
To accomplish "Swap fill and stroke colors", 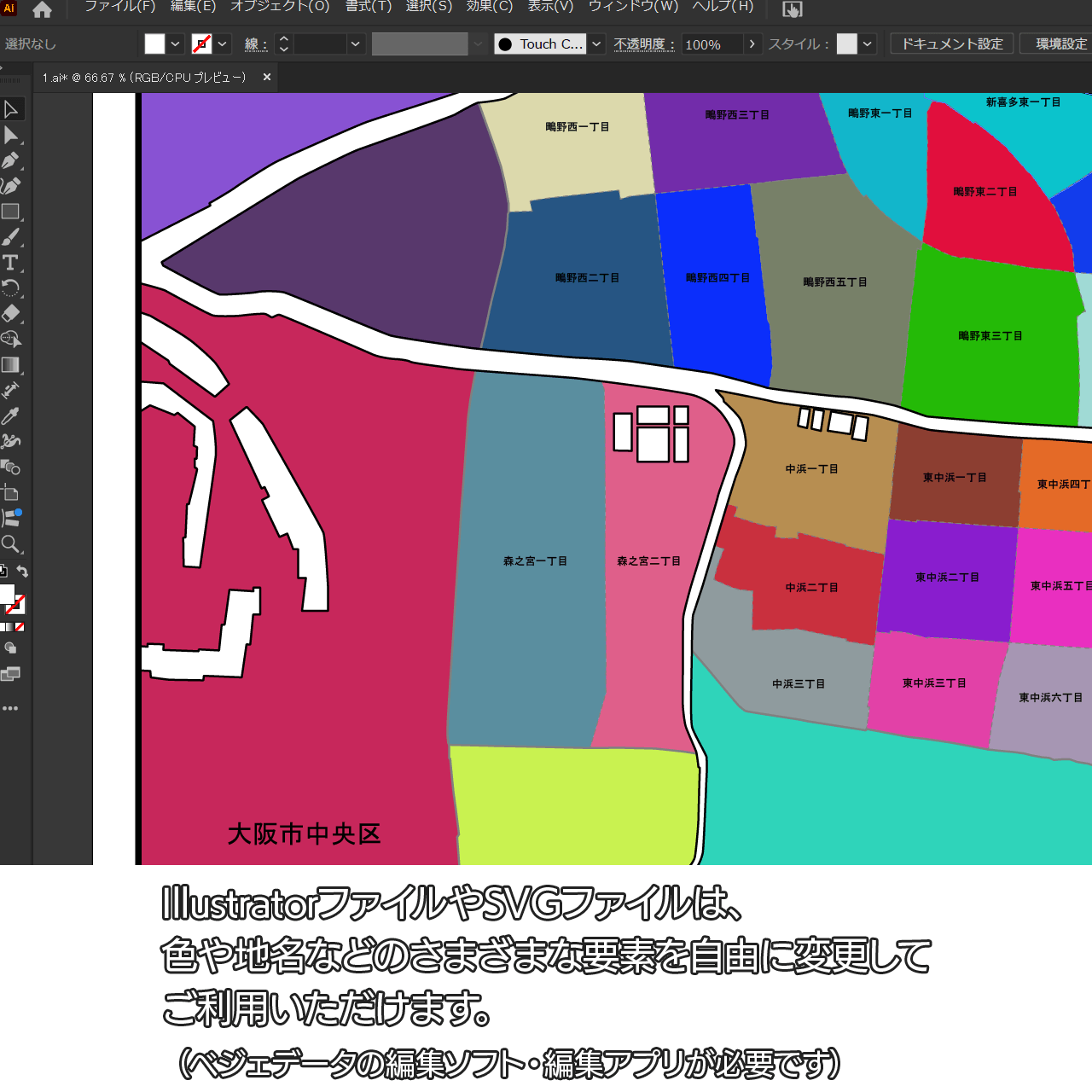I will (x=23, y=572).
